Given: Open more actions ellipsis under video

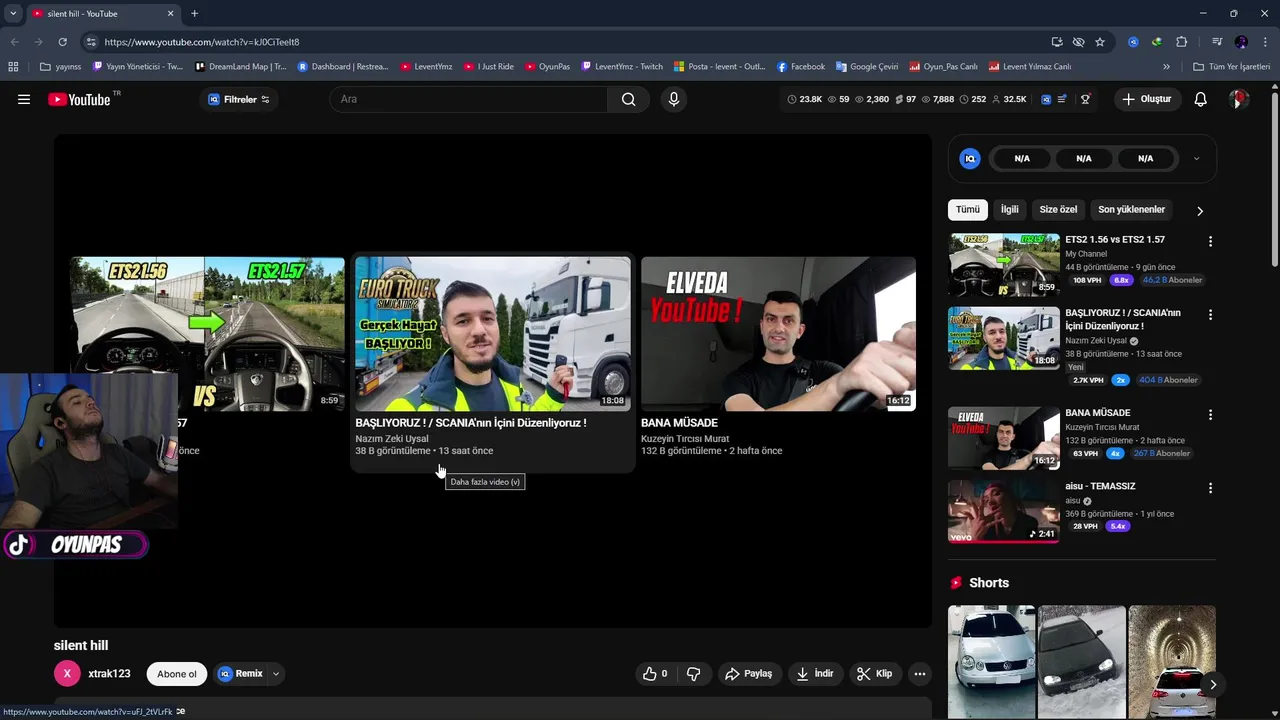Looking at the screenshot, I should [920, 674].
